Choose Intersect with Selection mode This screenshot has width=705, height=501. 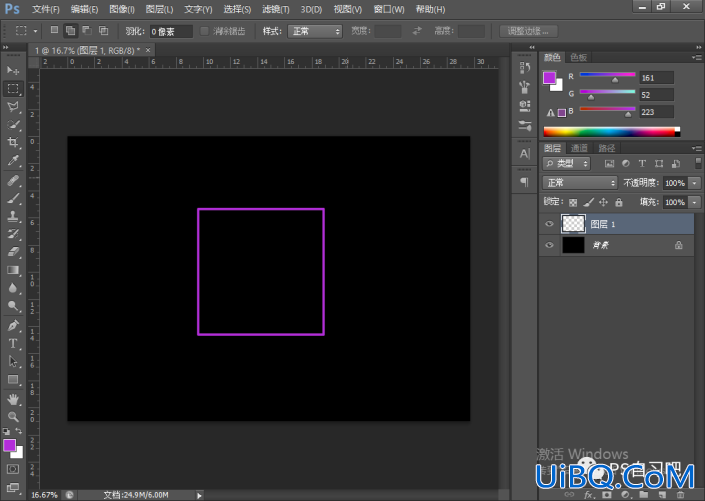[x=103, y=30]
